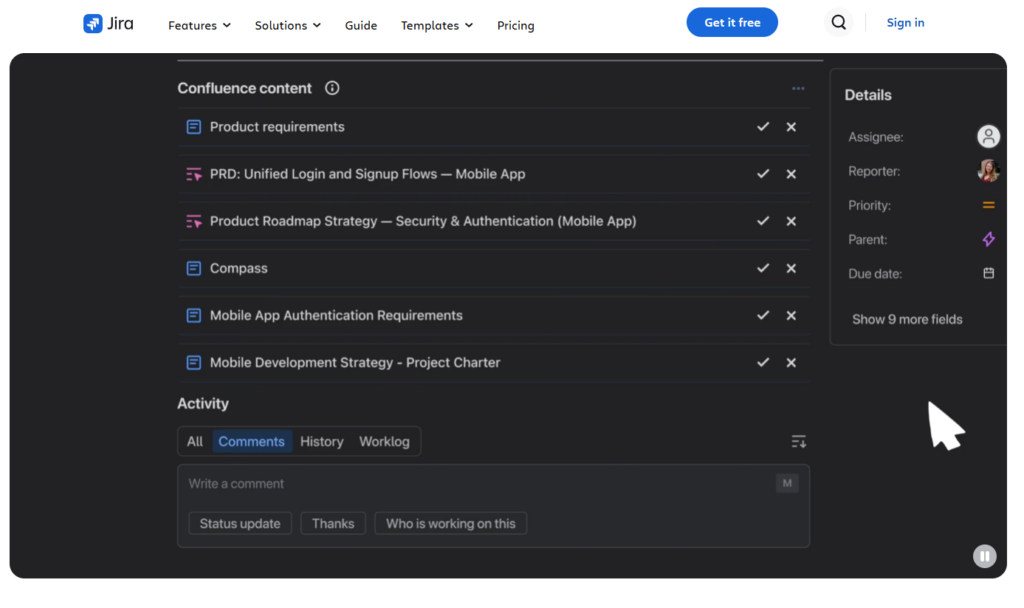Viewport: 1024px width, 608px height.
Task: Accept Product Roadmap Strategy checkmark
Action: (763, 221)
